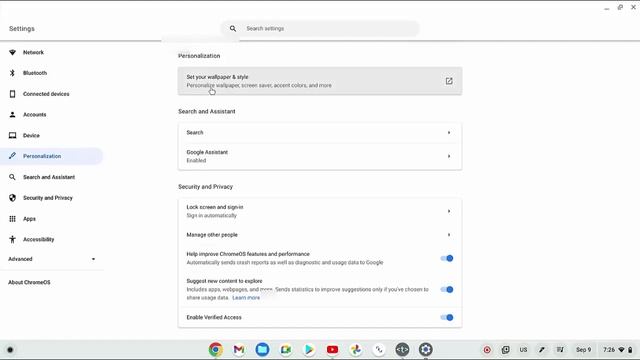The image size is (640, 360).
Task: Expand the Advanced section arrow
Action: pyautogui.click(x=93, y=259)
